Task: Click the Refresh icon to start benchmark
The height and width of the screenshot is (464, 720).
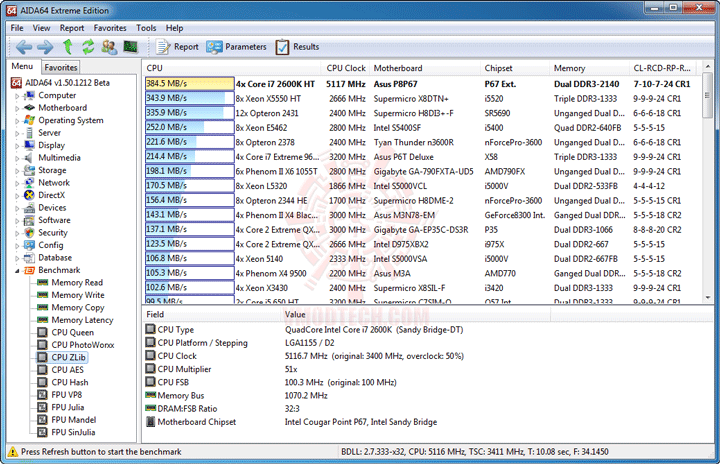Action: tap(88, 46)
